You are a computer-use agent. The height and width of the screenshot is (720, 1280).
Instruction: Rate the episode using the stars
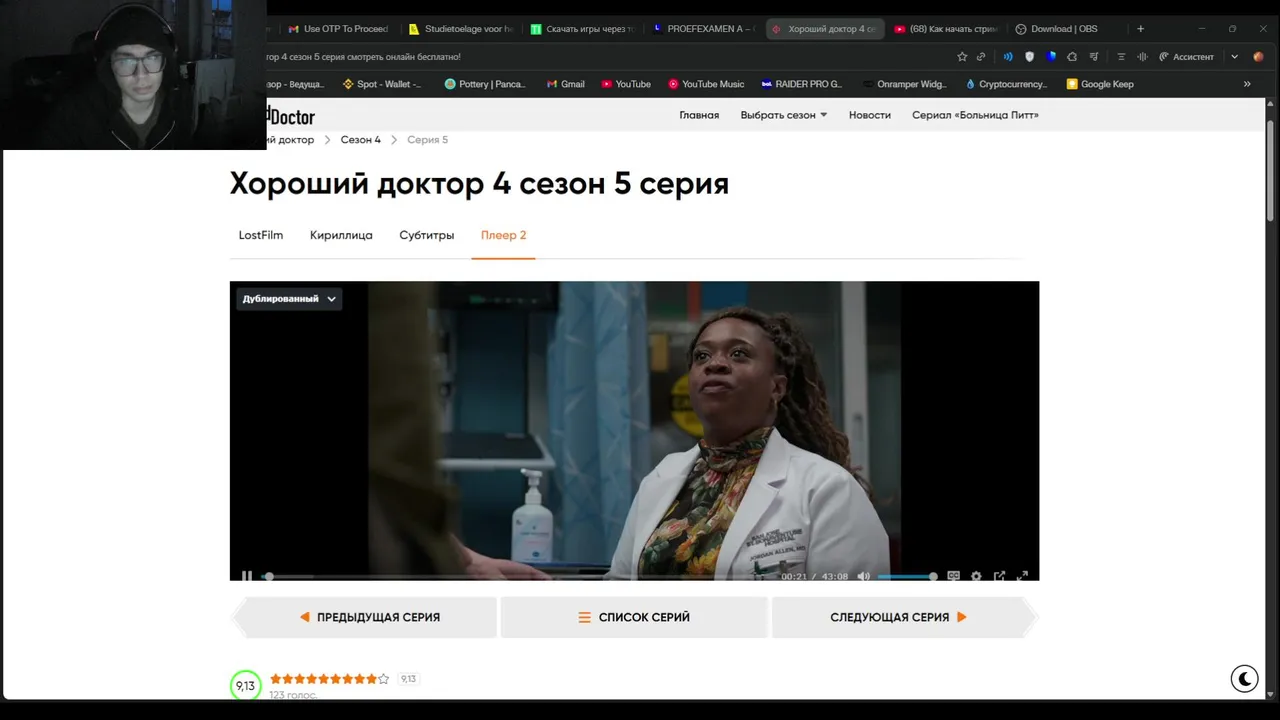pos(329,679)
